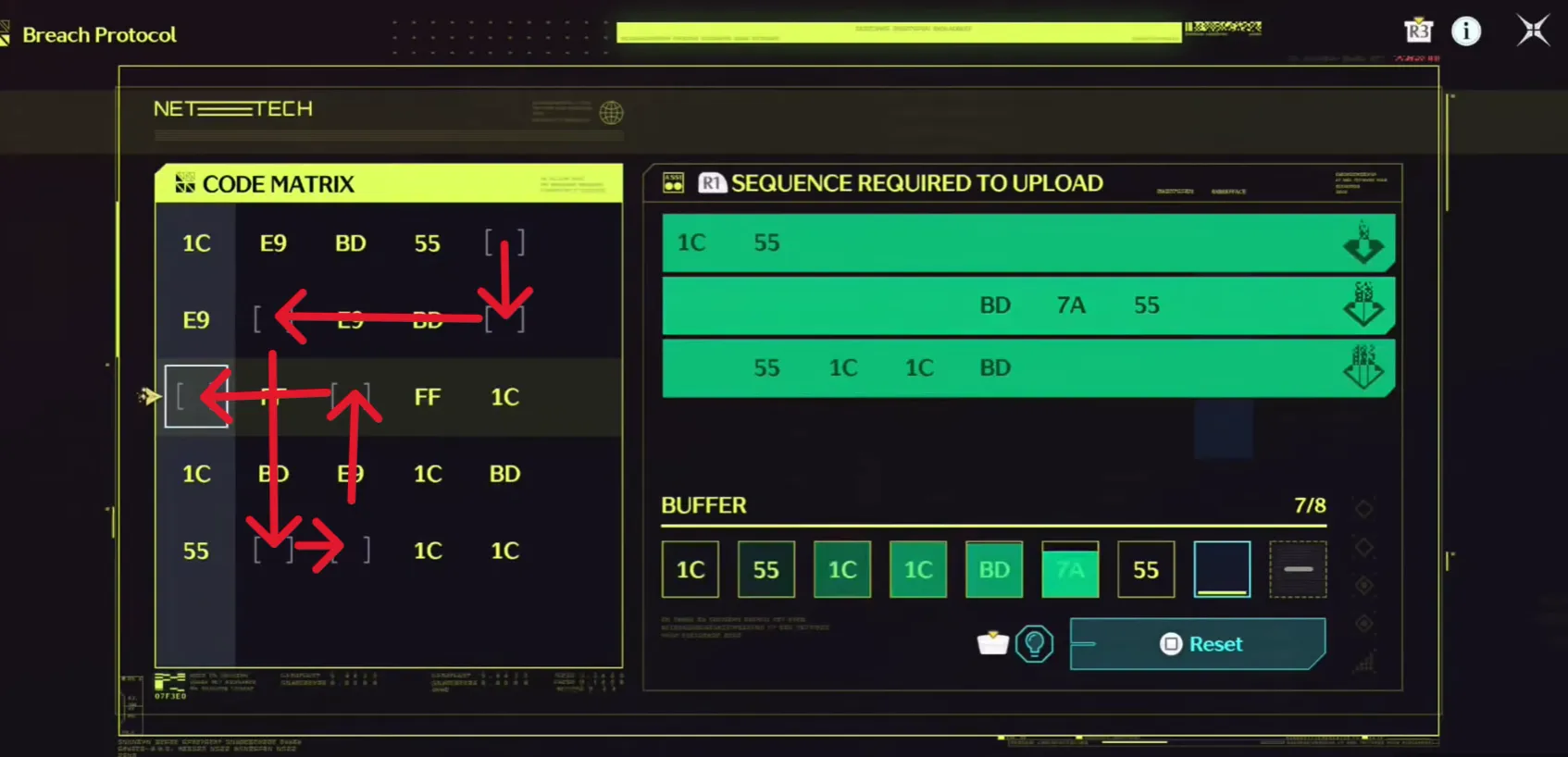Click the white folder icon near Reset
The image size is (1568, 757).
[992, 642]
